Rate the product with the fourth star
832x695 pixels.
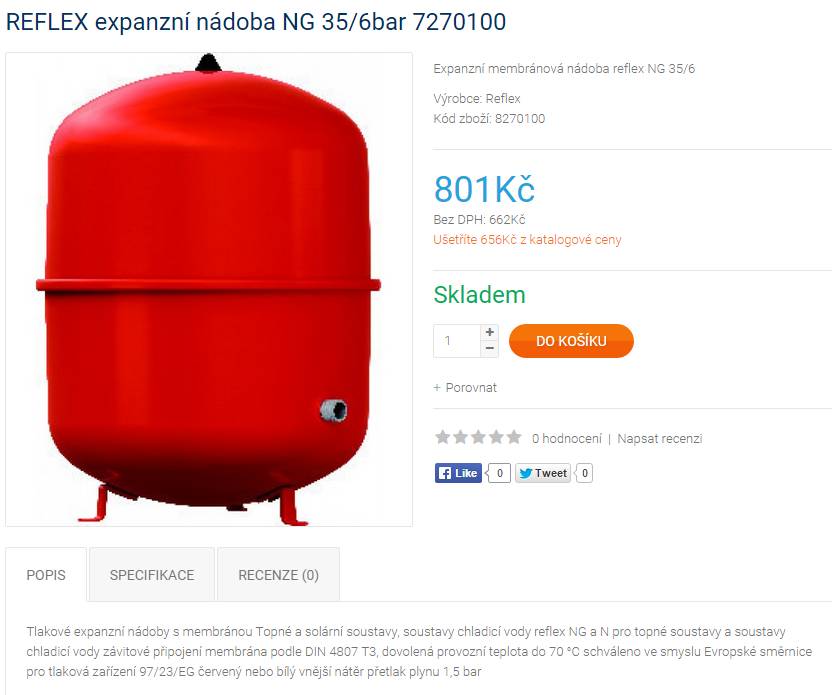(x=496, y=438)
